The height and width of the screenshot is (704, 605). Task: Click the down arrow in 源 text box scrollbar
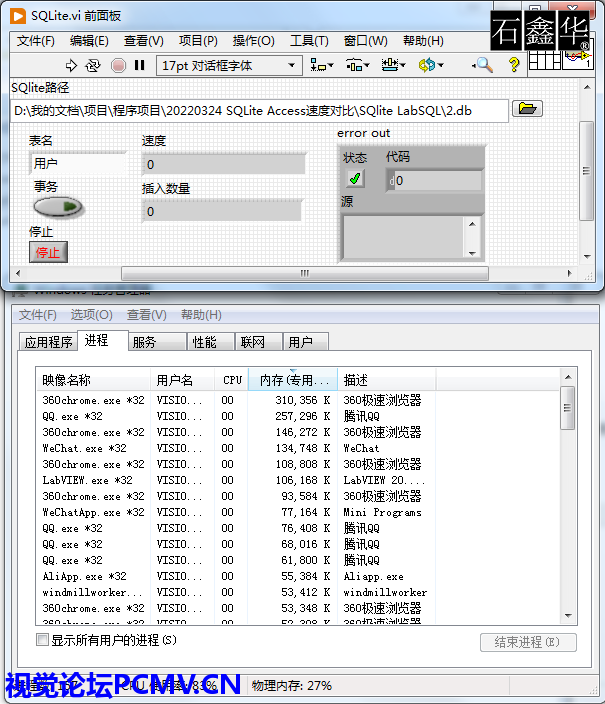[472, 253]
